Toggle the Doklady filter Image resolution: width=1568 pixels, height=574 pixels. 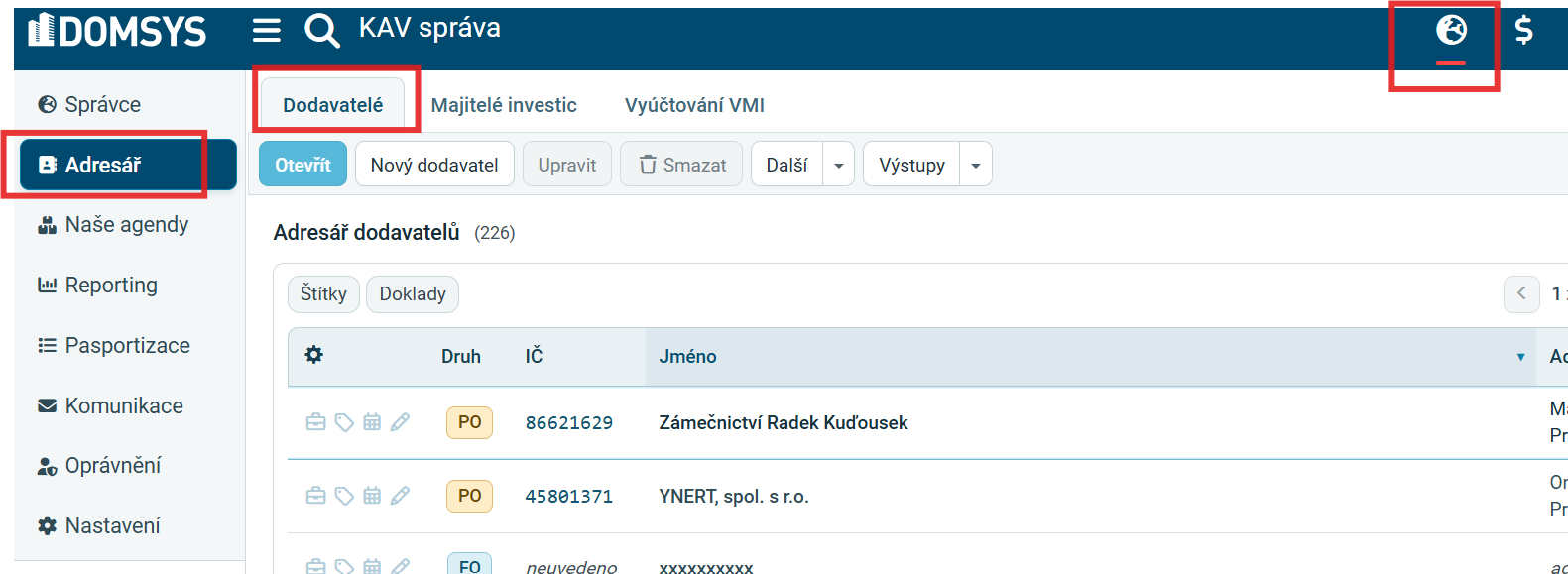[x=413, y=293]
